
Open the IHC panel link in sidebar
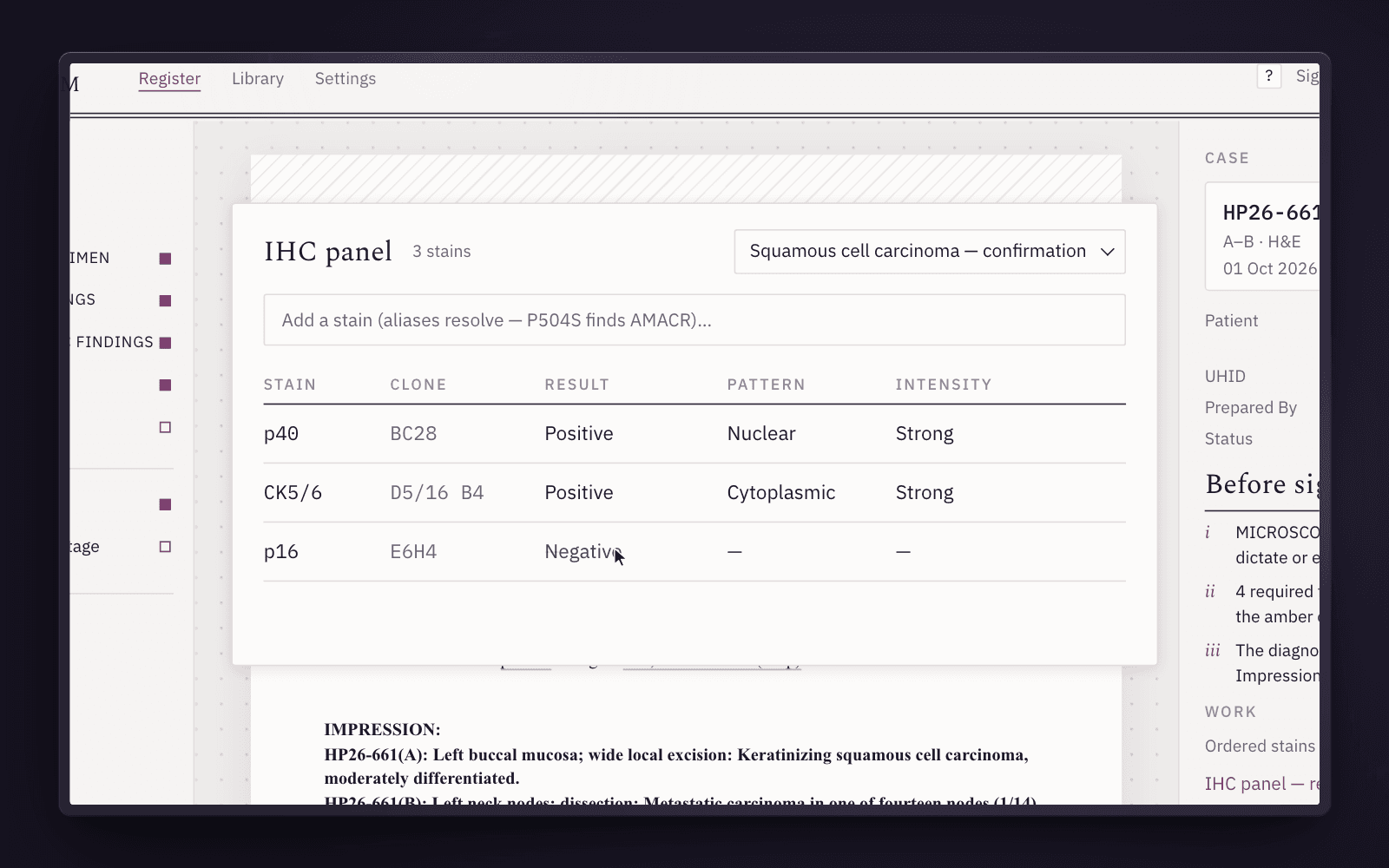pos(1261,784)
